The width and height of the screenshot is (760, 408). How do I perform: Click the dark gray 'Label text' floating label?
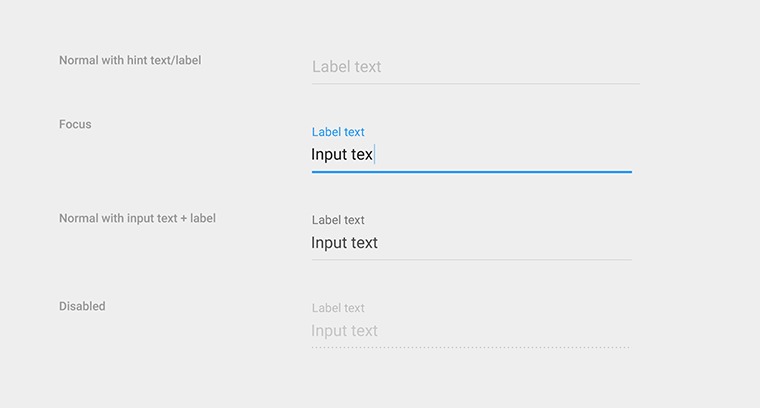coord(338,220)
